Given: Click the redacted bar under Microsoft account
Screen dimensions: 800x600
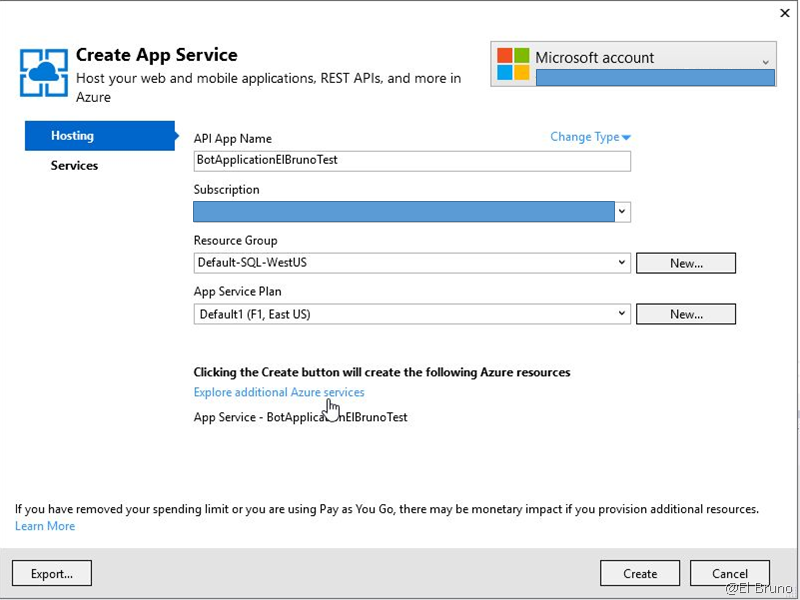Looking at the screenshot, I should (x=655, y=78).
